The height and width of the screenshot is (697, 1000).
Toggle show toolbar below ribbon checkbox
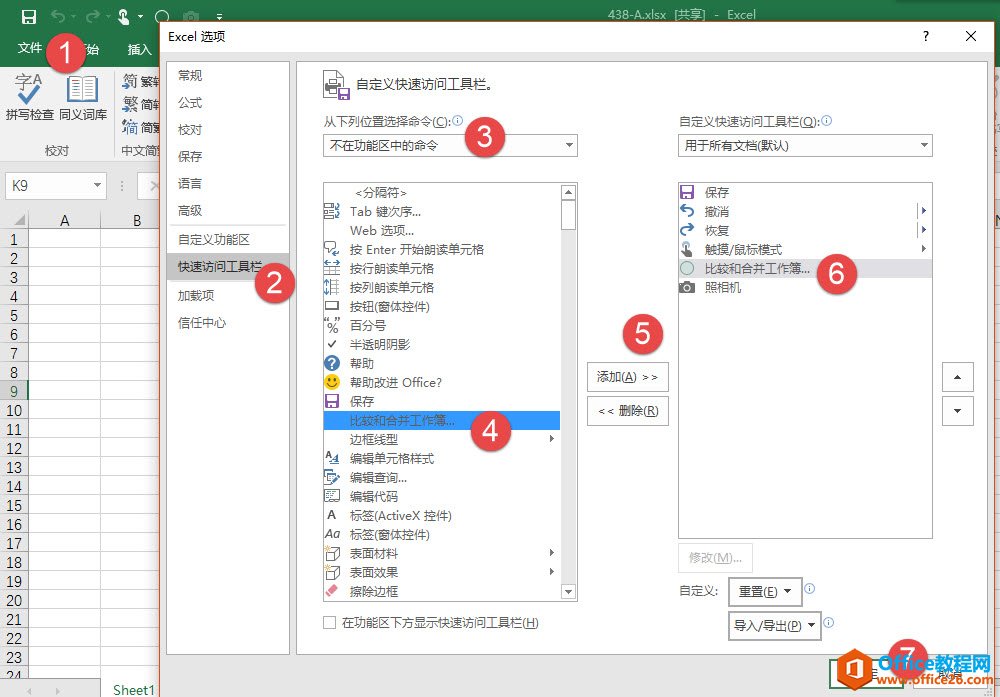point(330,623)
